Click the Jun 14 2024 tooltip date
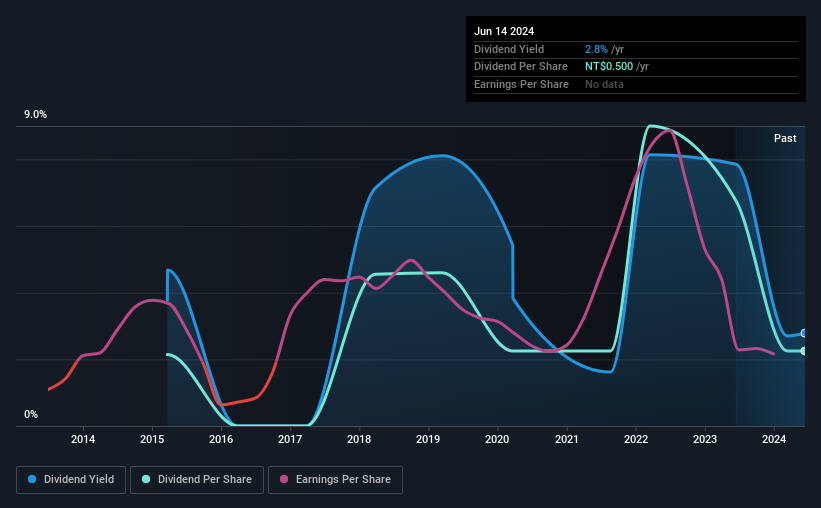Viewport: 821px width, 508px height. tap(504, 31)
